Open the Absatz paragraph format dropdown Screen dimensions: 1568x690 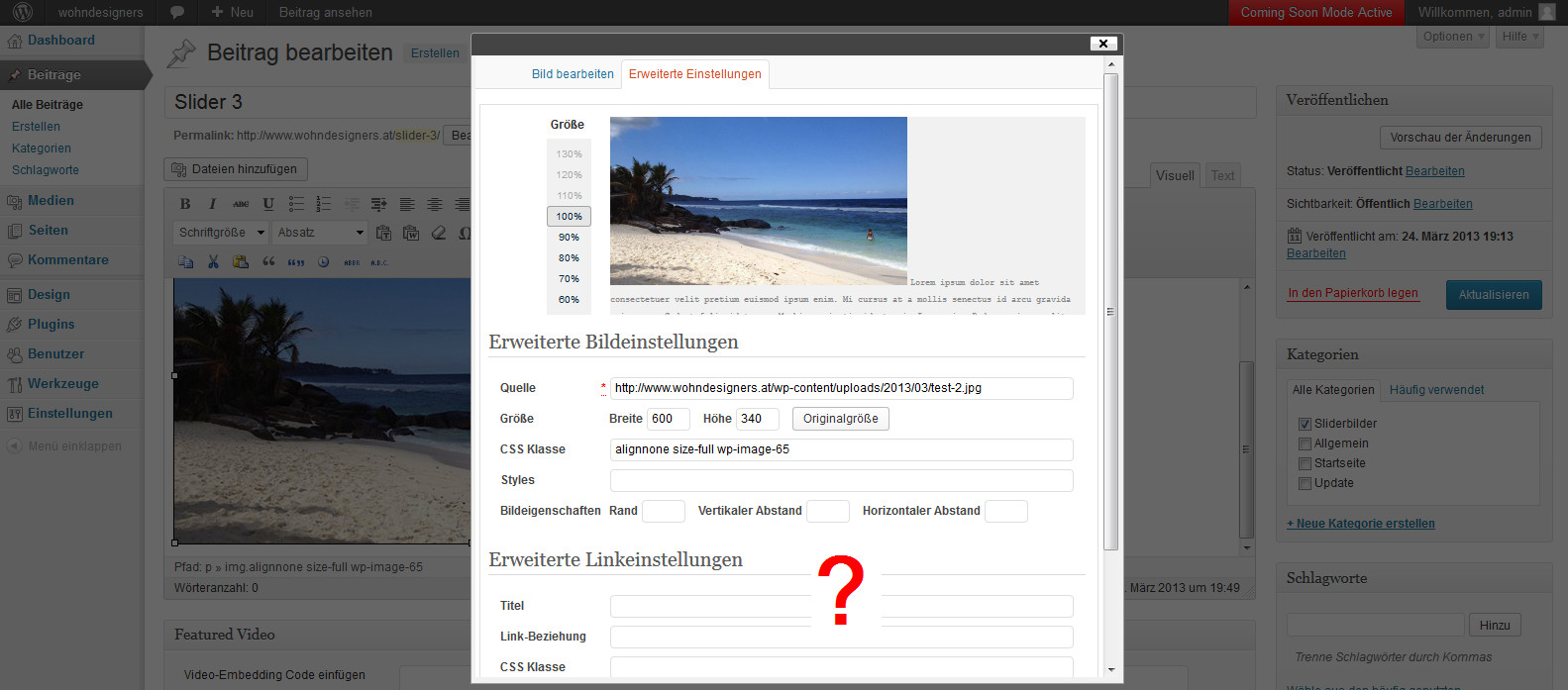(321, 233)
